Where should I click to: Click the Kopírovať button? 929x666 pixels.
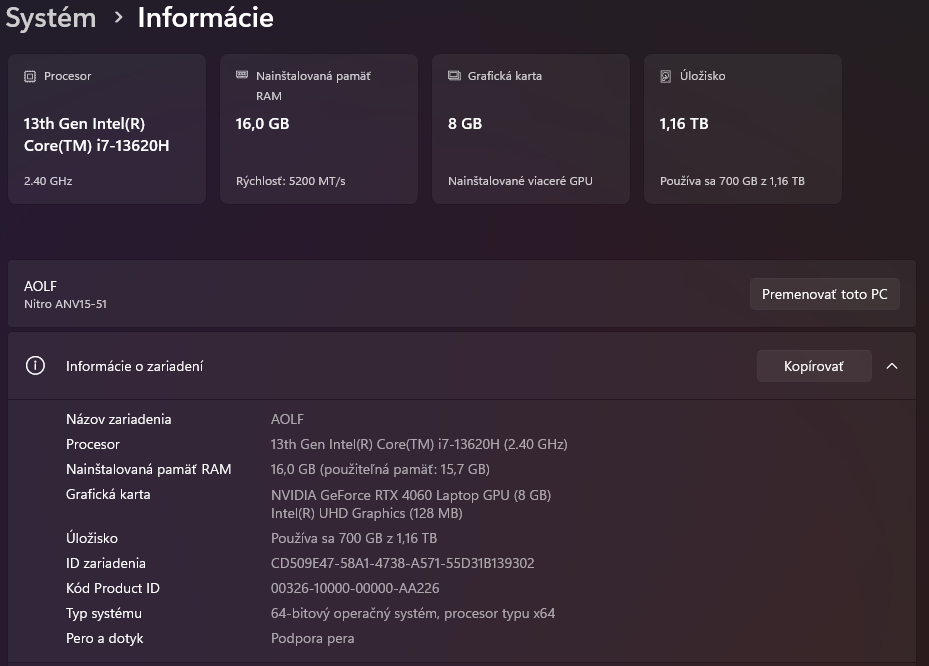pyautogui.click(x=814, y=366)
